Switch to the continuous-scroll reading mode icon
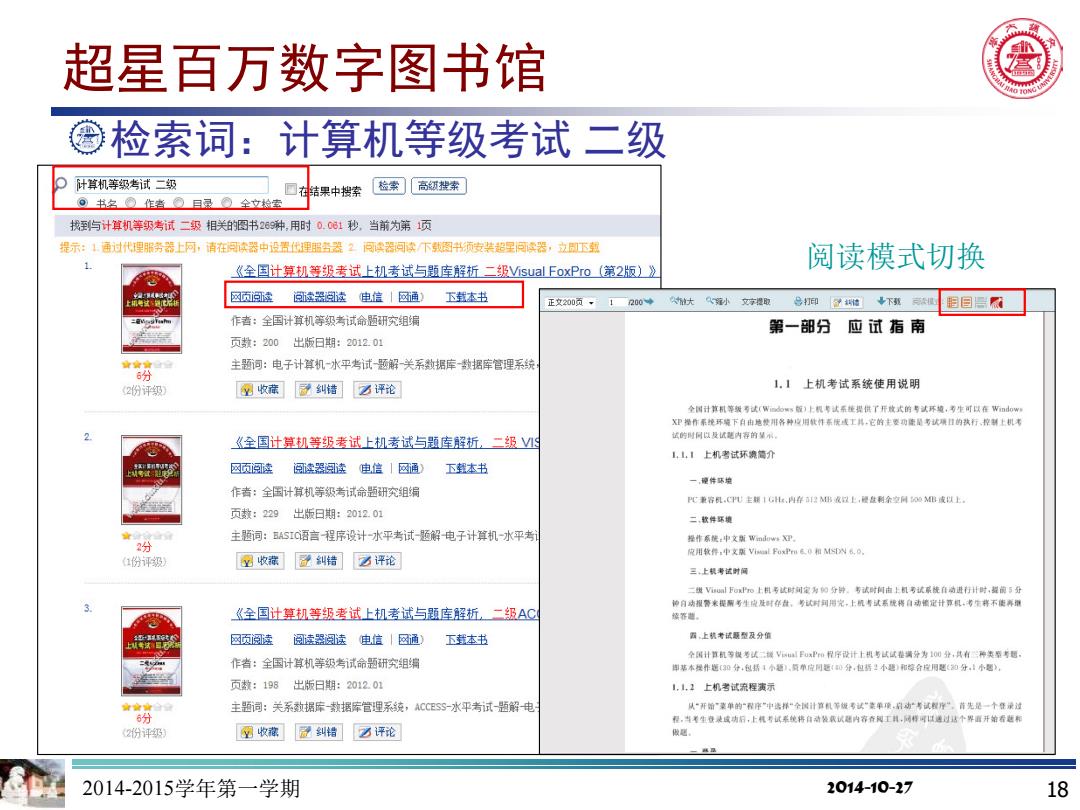1080x810 pixels. (x=981, y=302)
